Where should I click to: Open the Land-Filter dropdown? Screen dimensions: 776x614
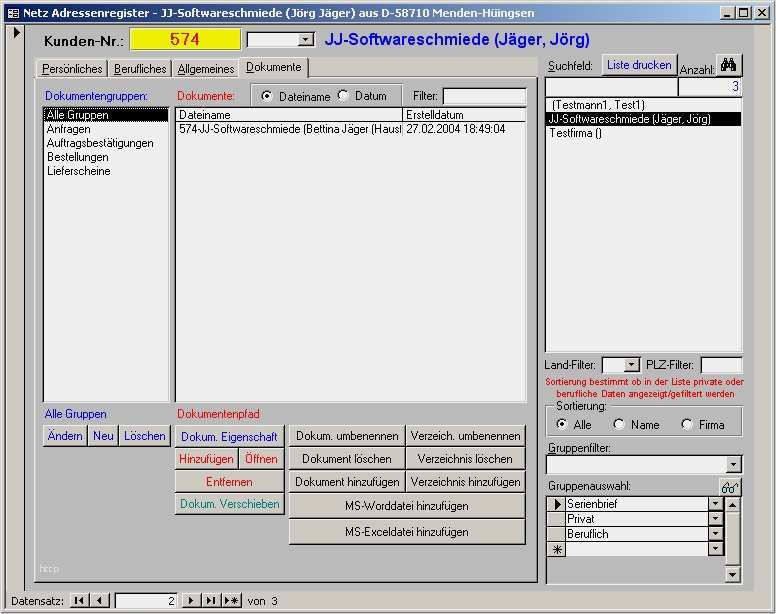point(631,365)
